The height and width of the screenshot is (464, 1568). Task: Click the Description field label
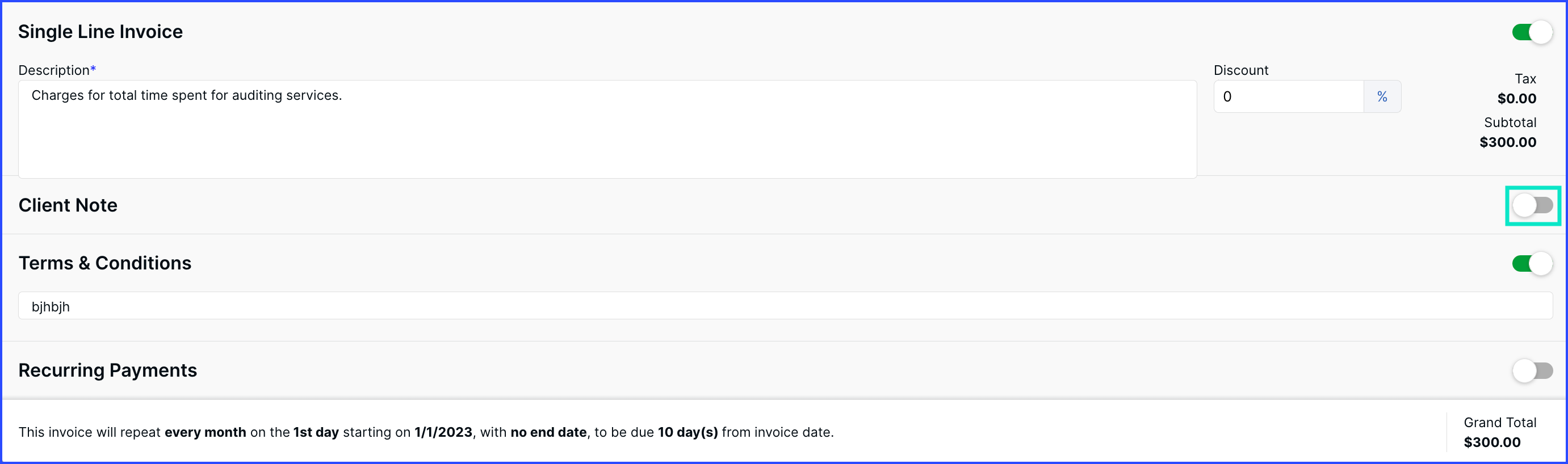point(57,70)
